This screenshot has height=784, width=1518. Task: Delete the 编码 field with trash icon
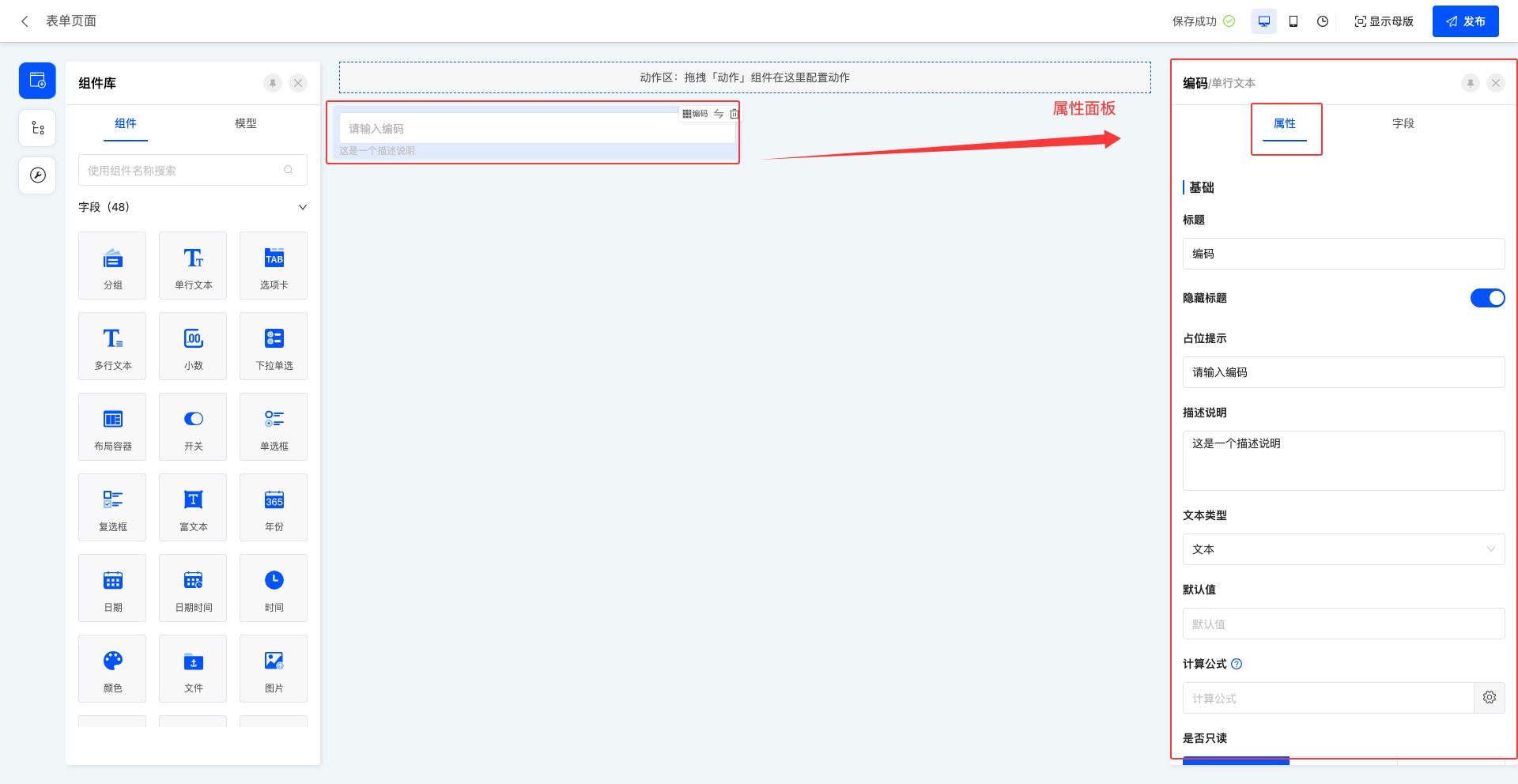tap(734, 114)
